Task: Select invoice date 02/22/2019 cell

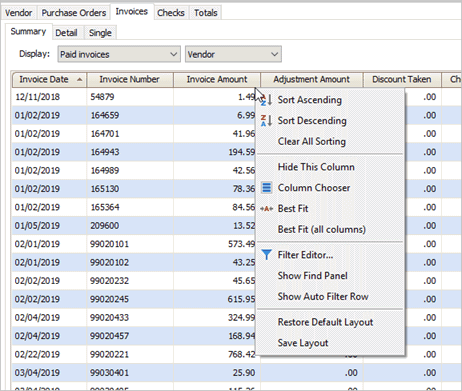Action: tap(49, 354)
